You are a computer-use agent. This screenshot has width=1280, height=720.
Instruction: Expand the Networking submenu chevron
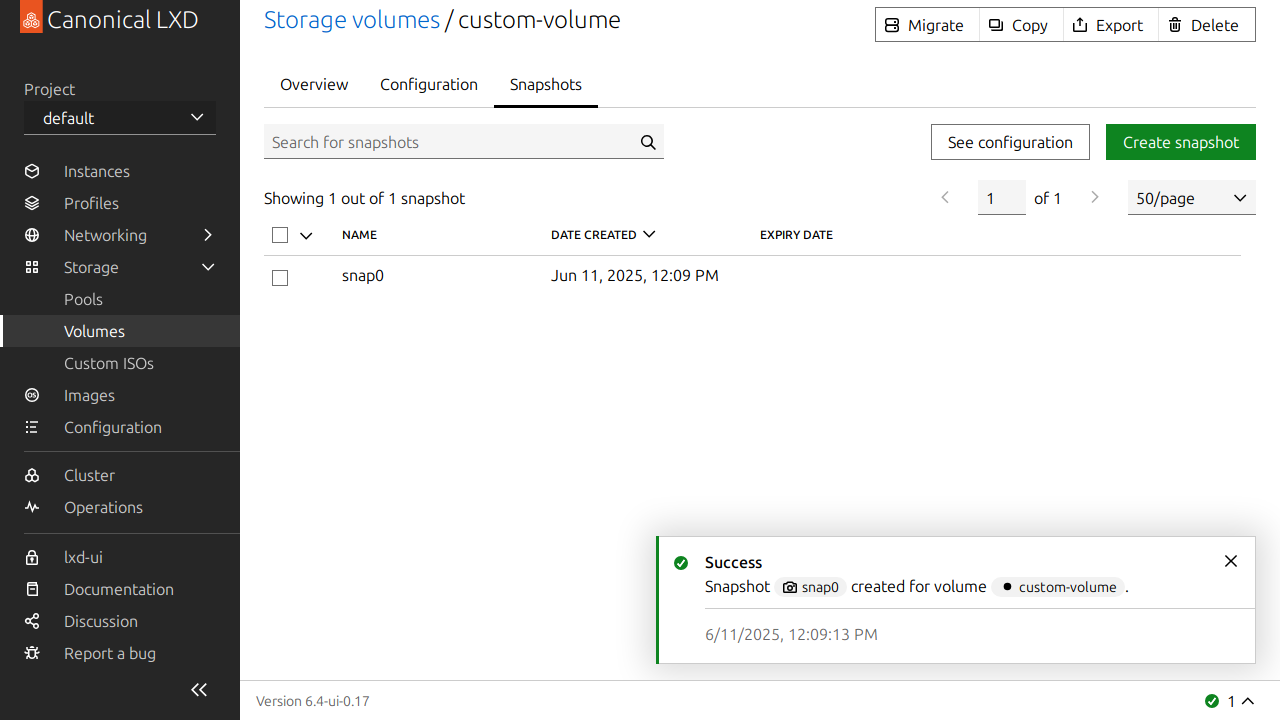pyautogui.click(x=208, y=235)
